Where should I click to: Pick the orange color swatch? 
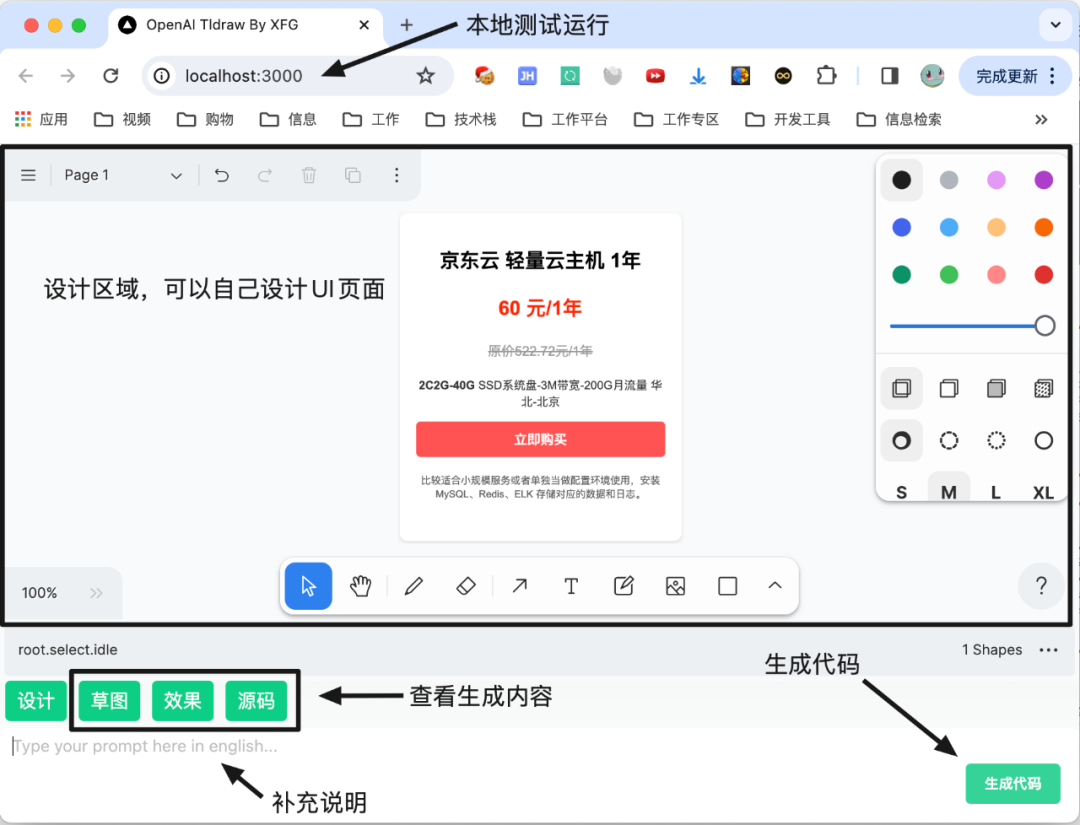[x=1044, y=227]
